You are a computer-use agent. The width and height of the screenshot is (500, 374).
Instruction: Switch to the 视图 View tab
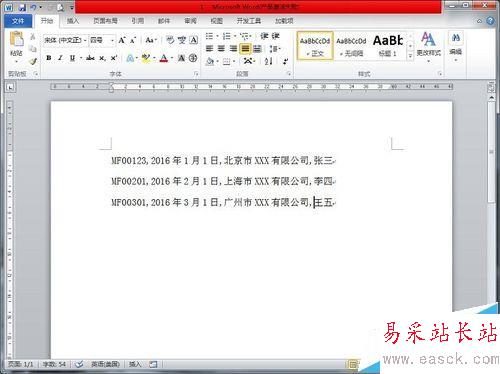point(217,21)
